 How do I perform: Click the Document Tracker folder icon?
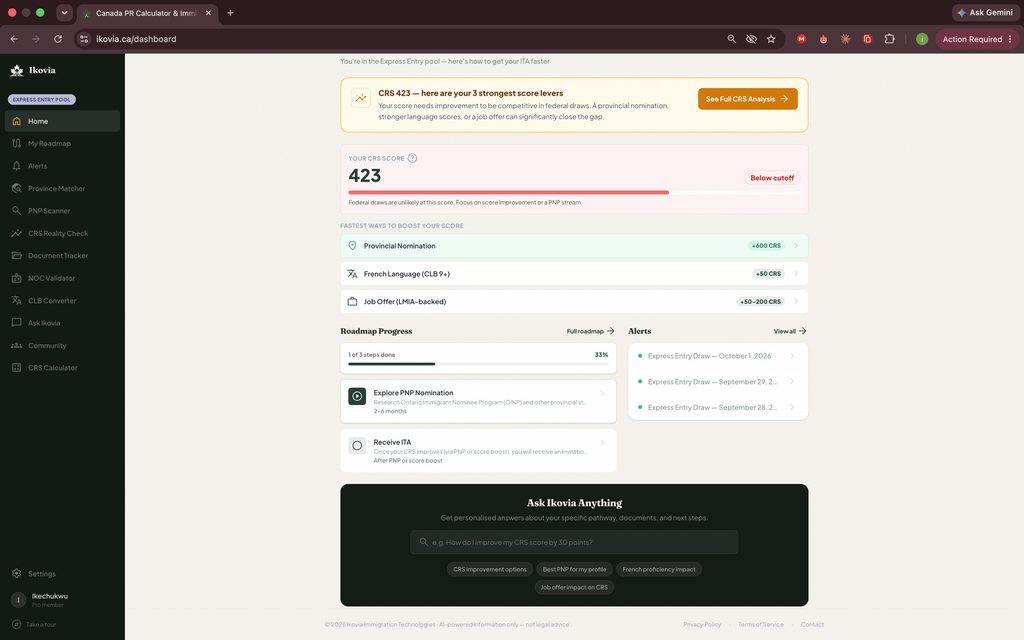coord(16,255)
